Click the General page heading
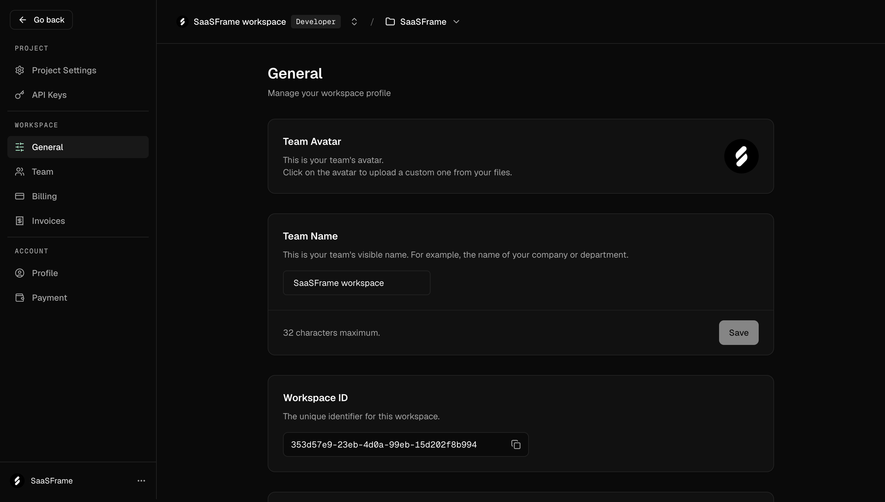 coord(295,73)
